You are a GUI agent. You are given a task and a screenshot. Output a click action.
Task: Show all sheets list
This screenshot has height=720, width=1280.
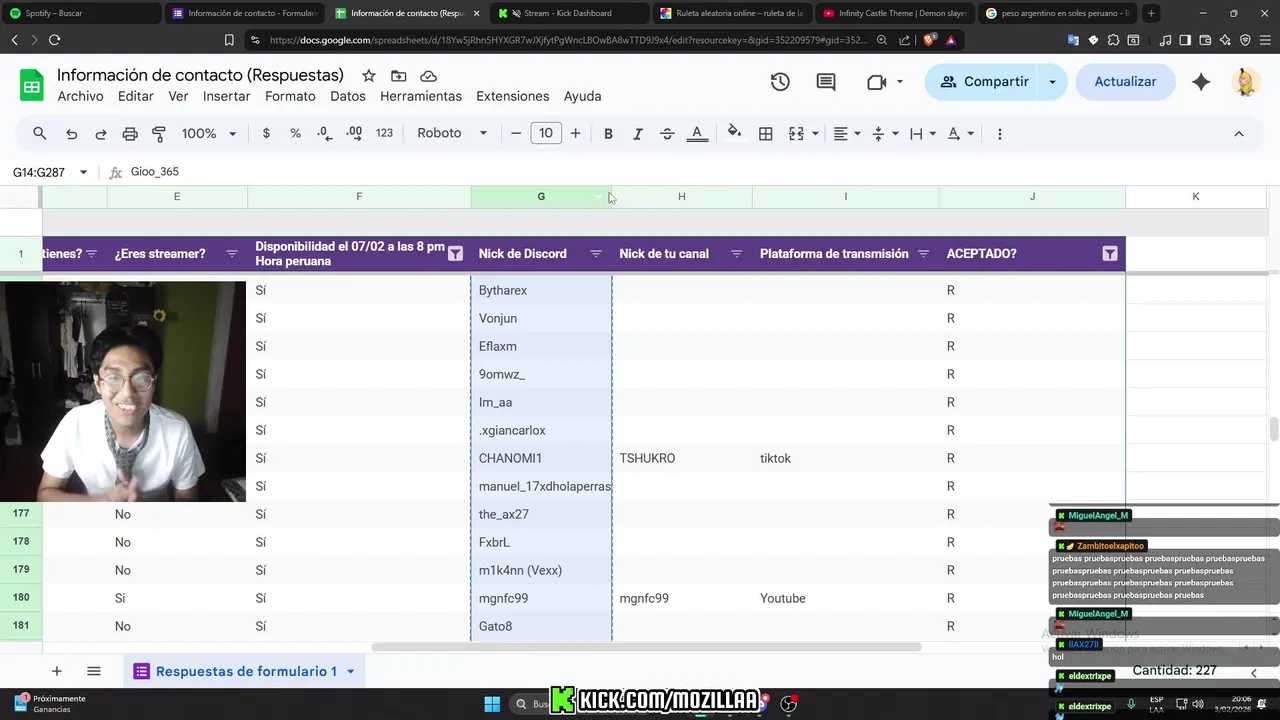93,671
